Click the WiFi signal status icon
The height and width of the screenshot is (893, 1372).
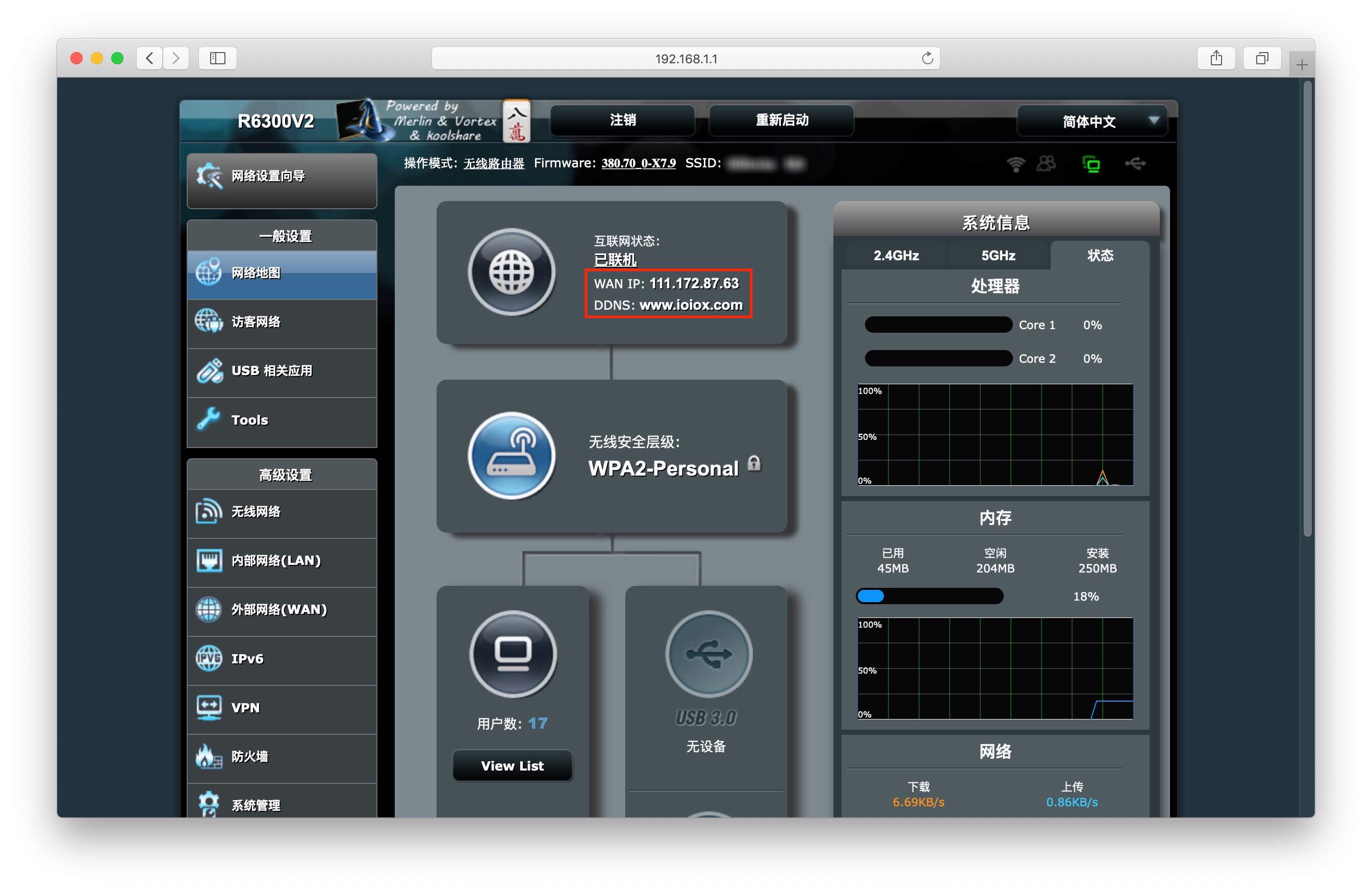pyautogui.click(x=1016, y=164)
